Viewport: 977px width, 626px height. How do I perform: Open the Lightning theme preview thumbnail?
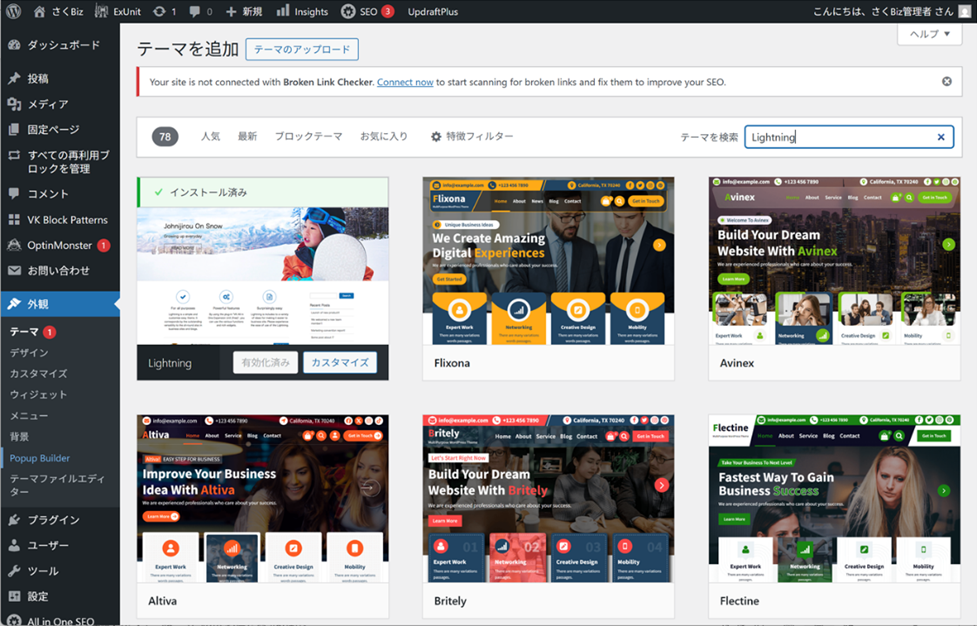click(262, 277)
